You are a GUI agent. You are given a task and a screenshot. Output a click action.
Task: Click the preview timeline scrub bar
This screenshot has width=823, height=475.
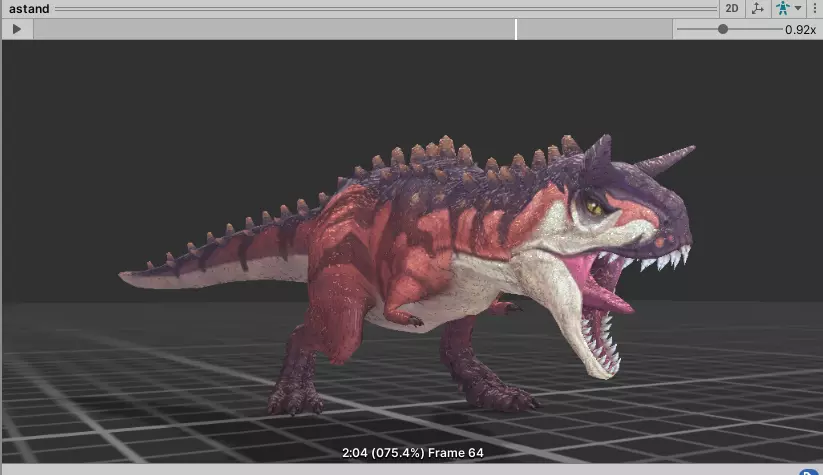pyautogui.click(x=353, y=29)
